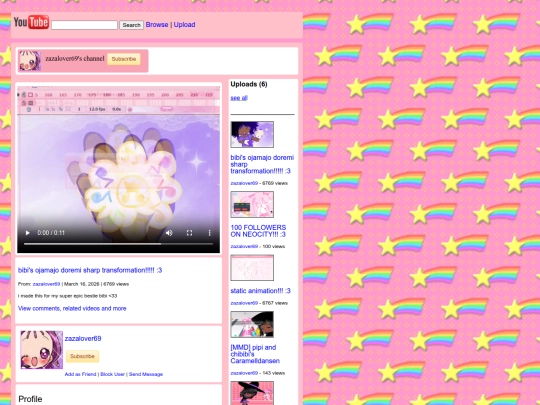Screen dimensions: 540x405
Task: Click 'Add as Friend'
Action: pos(80,374)
